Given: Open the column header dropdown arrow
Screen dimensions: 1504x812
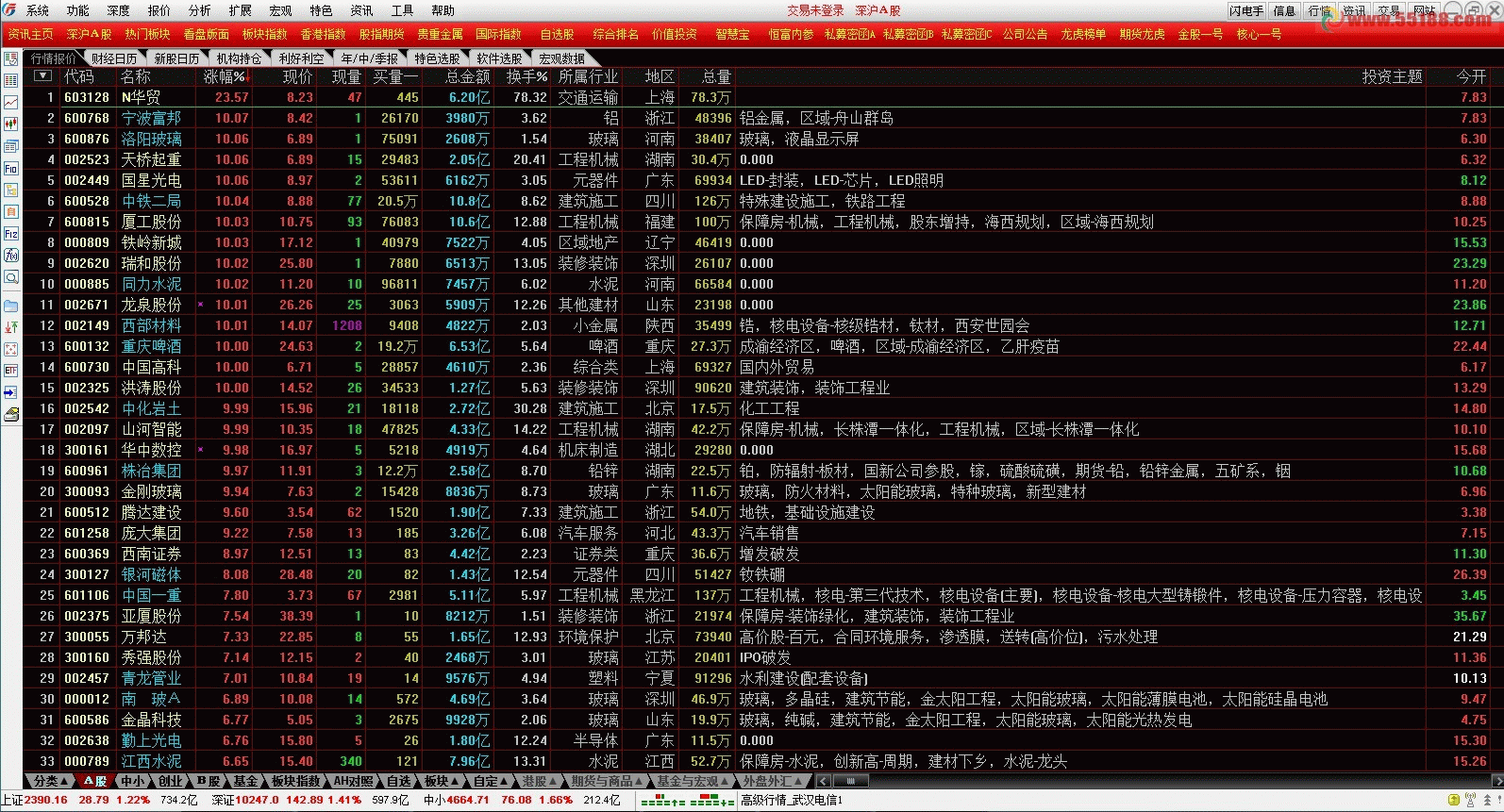Looking at the screenshot, I should tap(42, 75).
